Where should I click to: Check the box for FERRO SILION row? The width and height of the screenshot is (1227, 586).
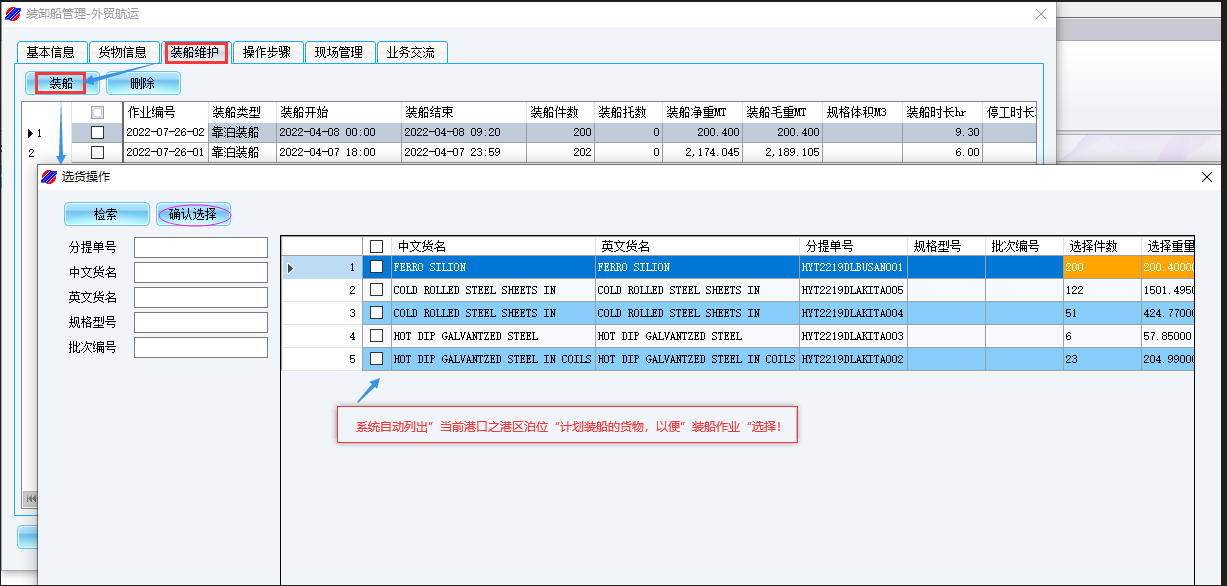click(377, 267)
